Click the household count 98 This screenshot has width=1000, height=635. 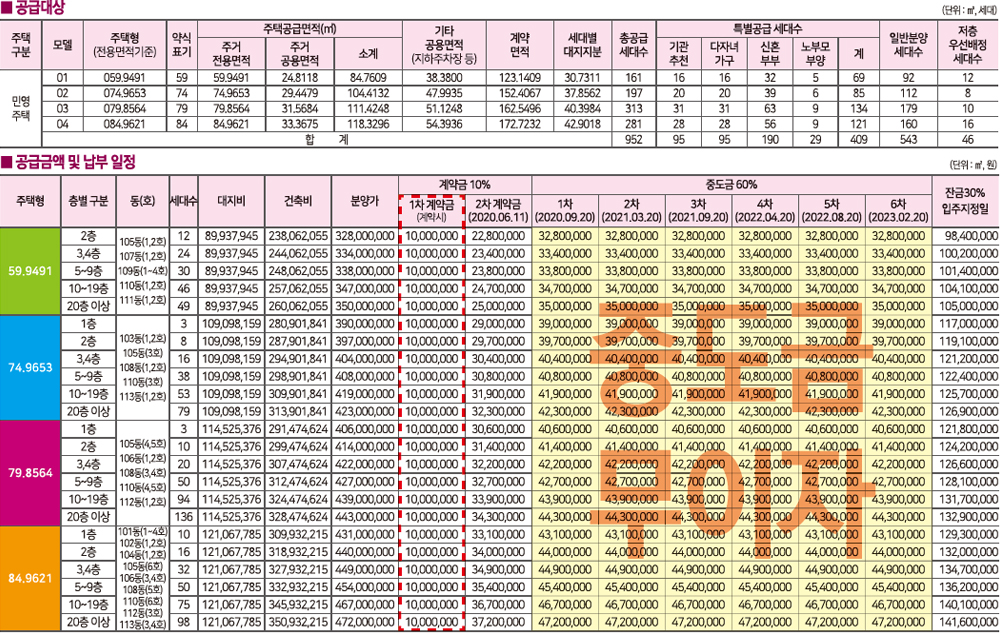coord(184,622)
